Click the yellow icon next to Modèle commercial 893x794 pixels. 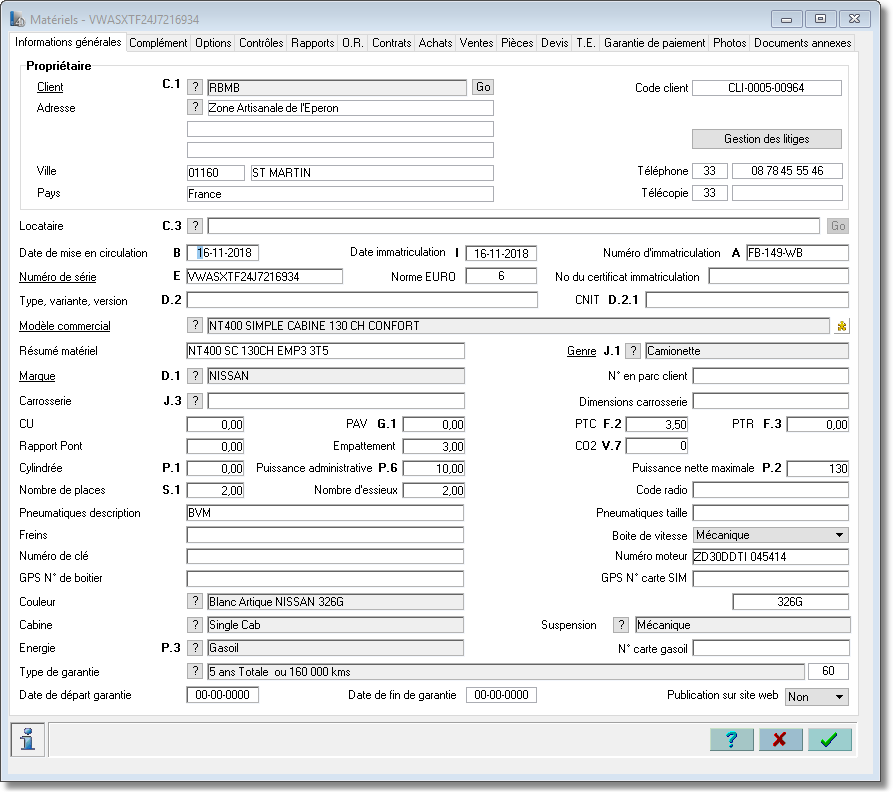(x=841, y=326)
